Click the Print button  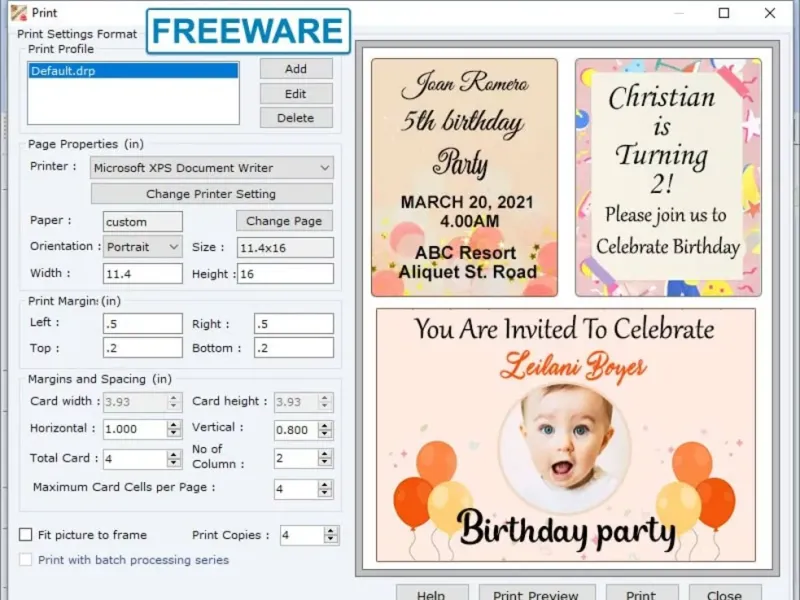(x=641, y=593)
